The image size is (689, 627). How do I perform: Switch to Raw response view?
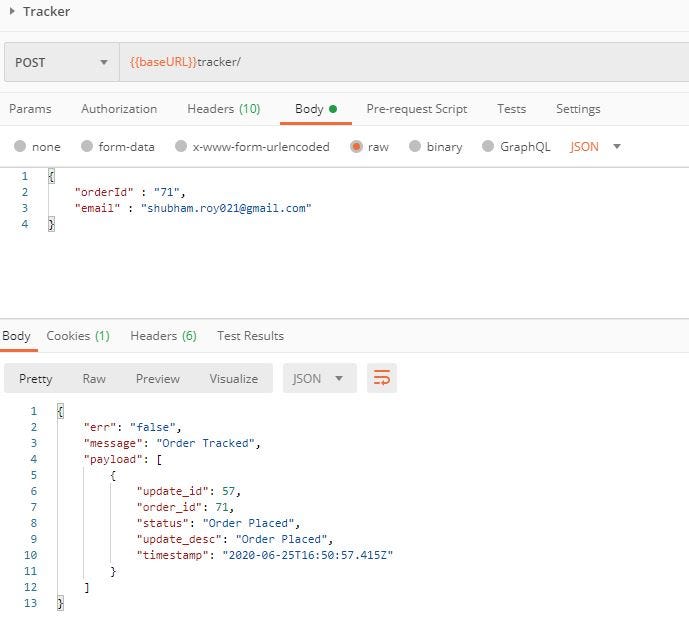tap(94, 378)
